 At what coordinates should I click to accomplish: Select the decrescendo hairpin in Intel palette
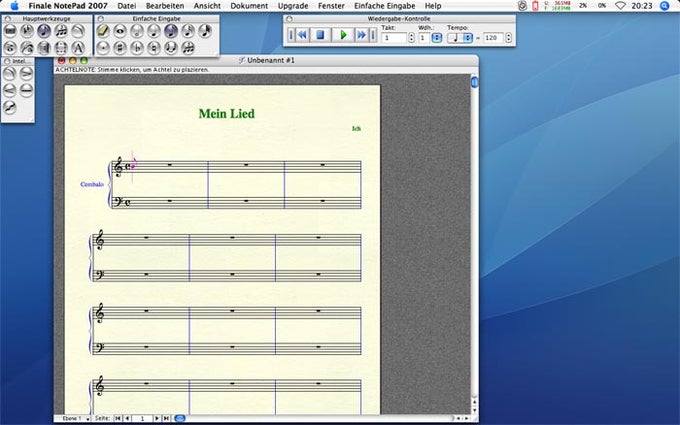[26, 73]
